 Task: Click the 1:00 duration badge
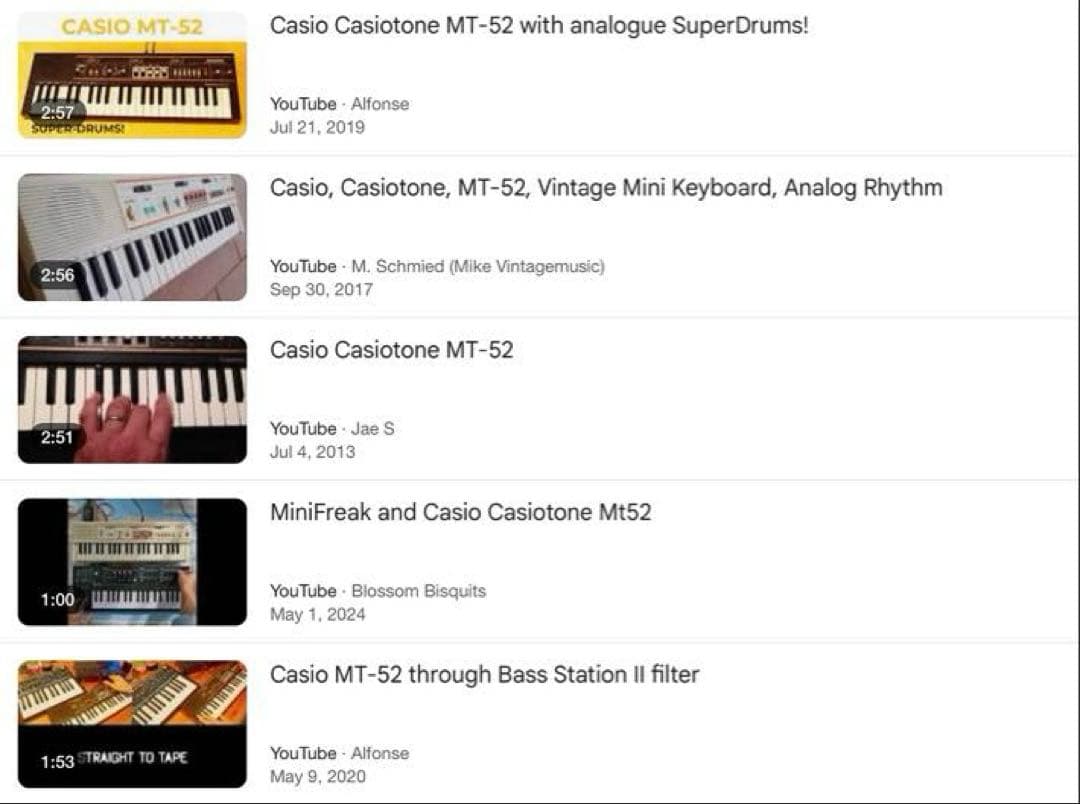[x=57, y=600]
